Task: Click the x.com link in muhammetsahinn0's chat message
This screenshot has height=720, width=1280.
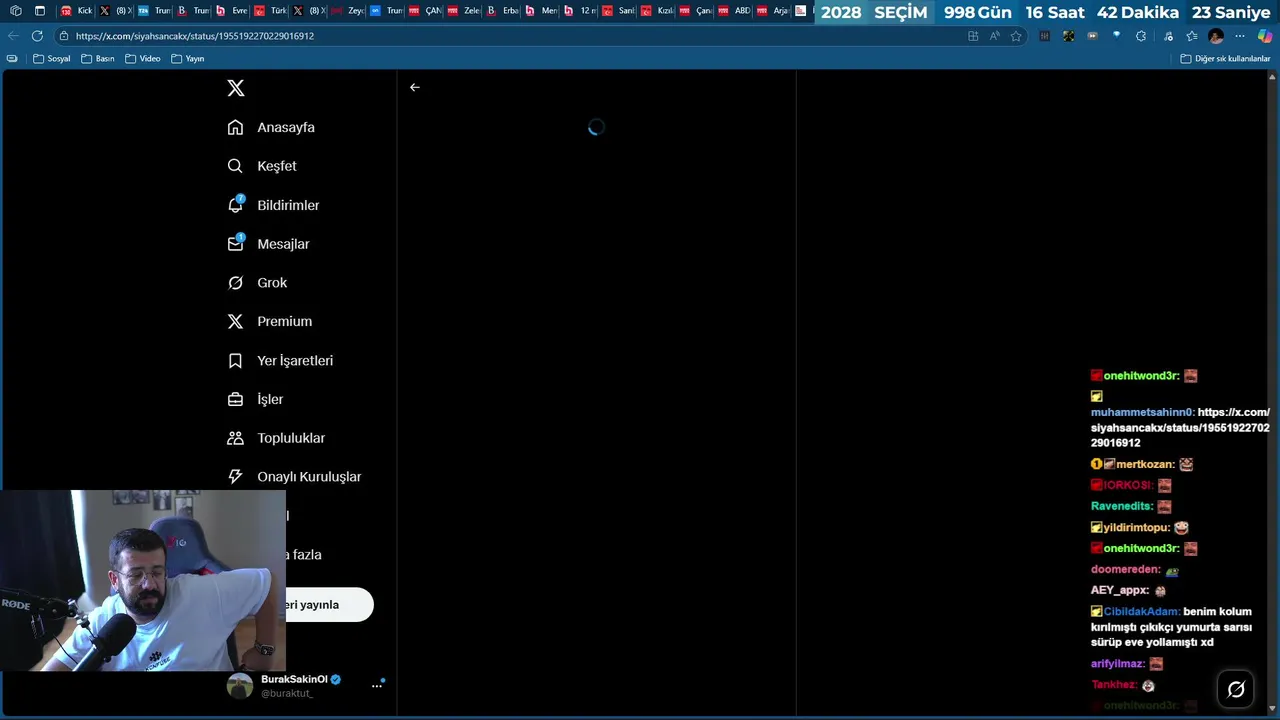Action: (1180, 427)
